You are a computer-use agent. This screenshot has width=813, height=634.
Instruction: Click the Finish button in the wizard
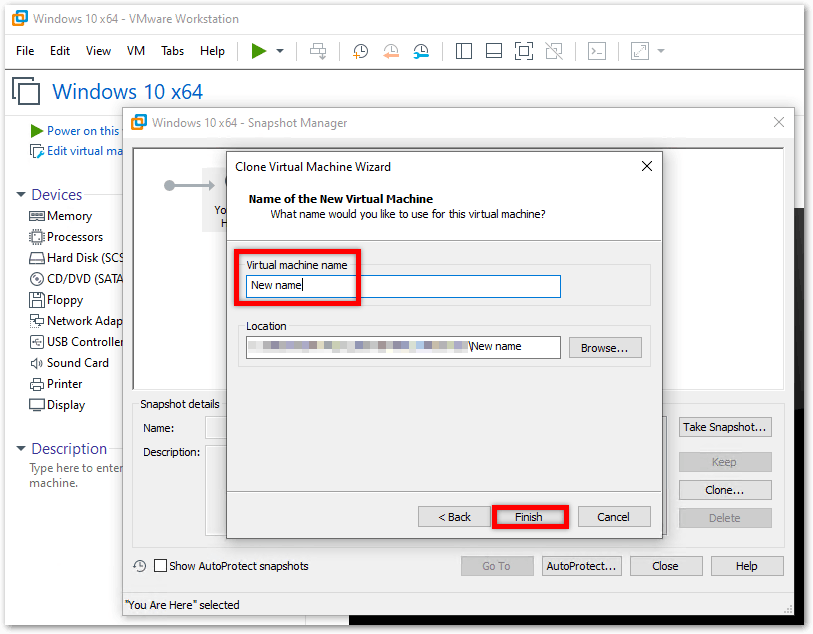click(x=529, y=517)
